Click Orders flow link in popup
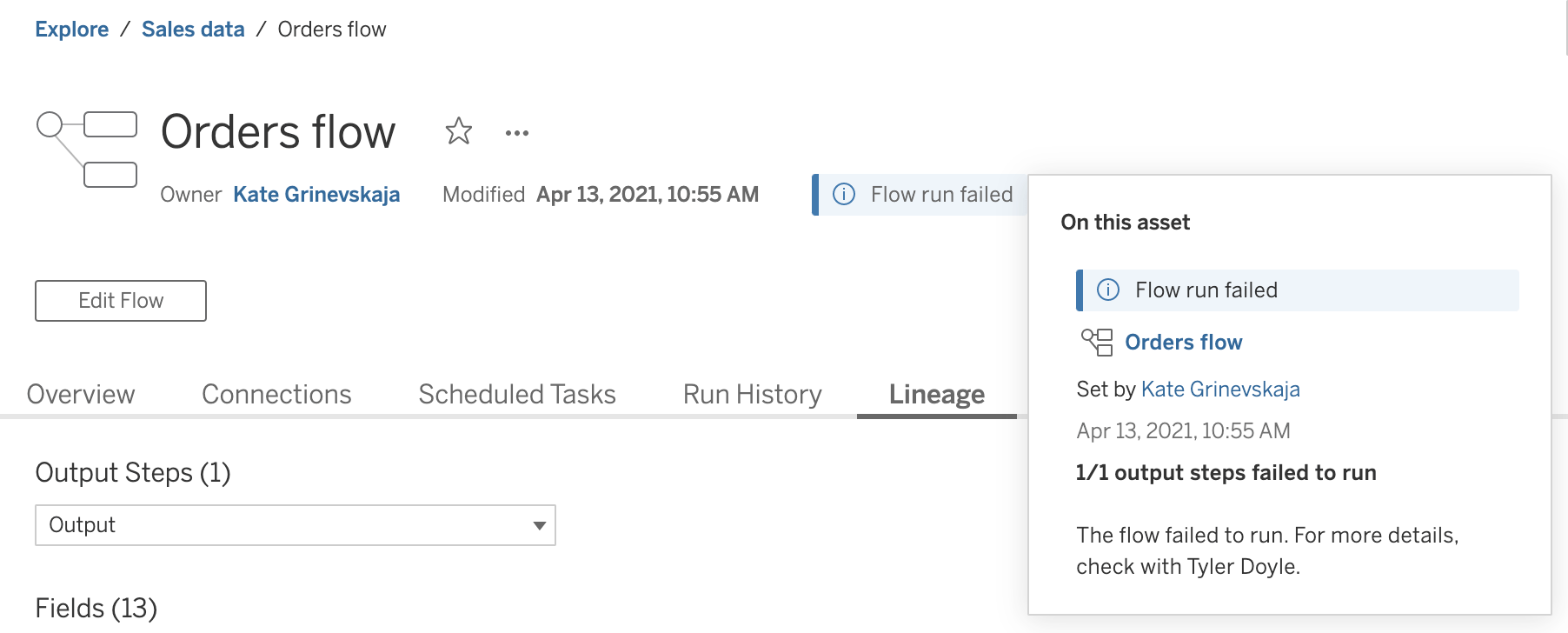The image size is (1568, 633). click(1183, 343)
